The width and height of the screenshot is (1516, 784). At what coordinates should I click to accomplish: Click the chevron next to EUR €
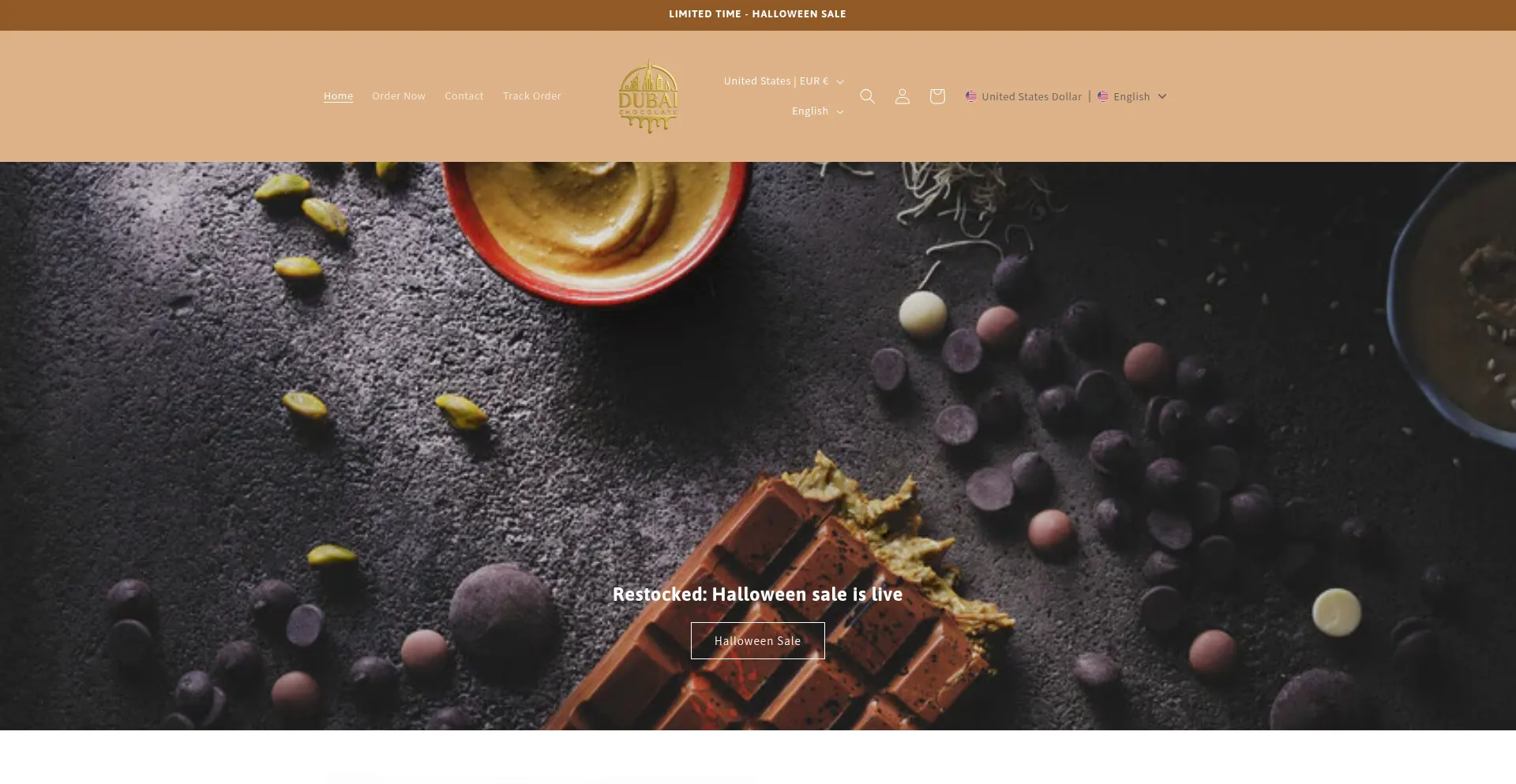[x=840, y=82]
